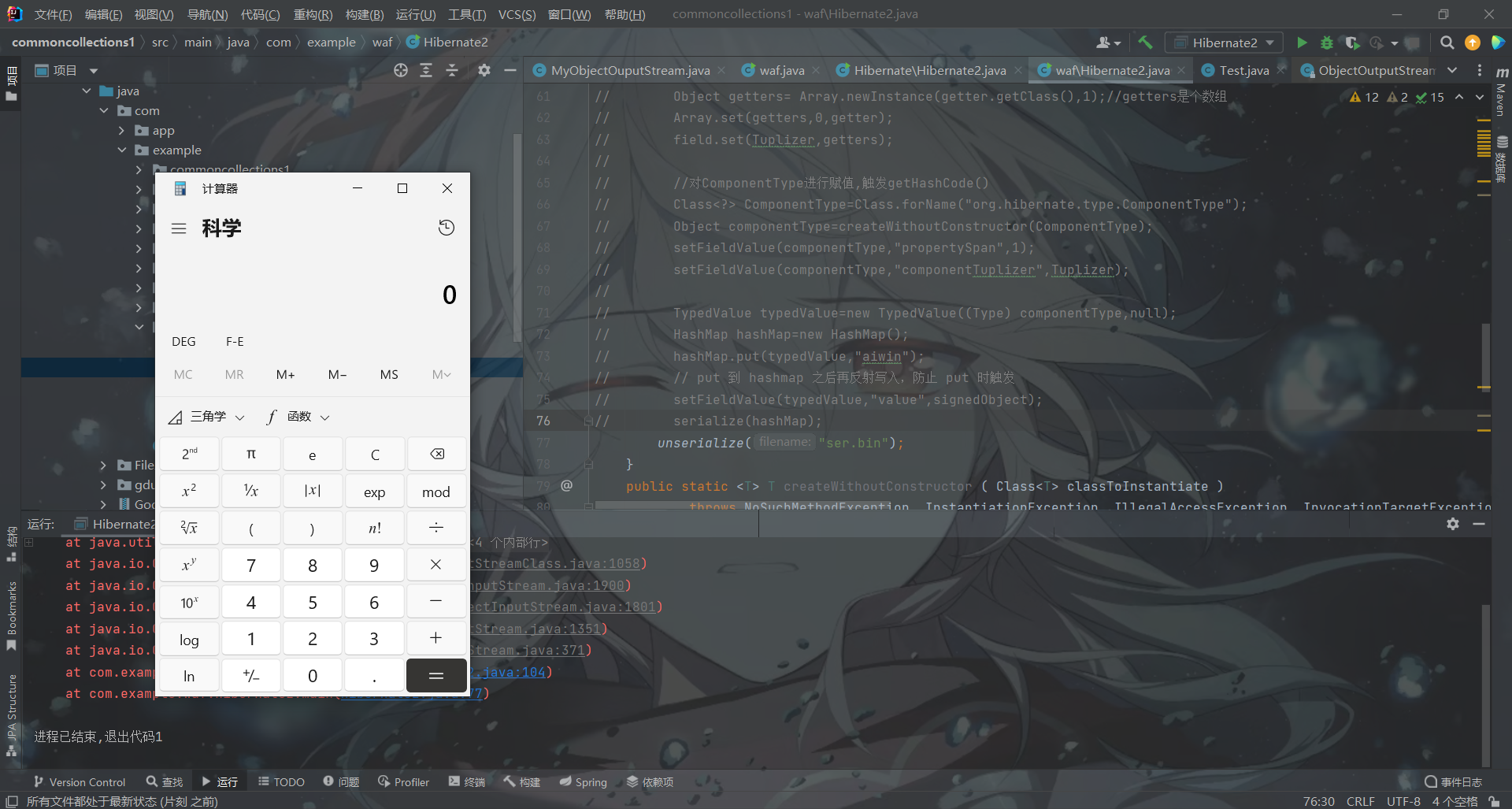Click project tree vertical scrollbar
This screenshot has height=809, width=1512.
point(517,236)
